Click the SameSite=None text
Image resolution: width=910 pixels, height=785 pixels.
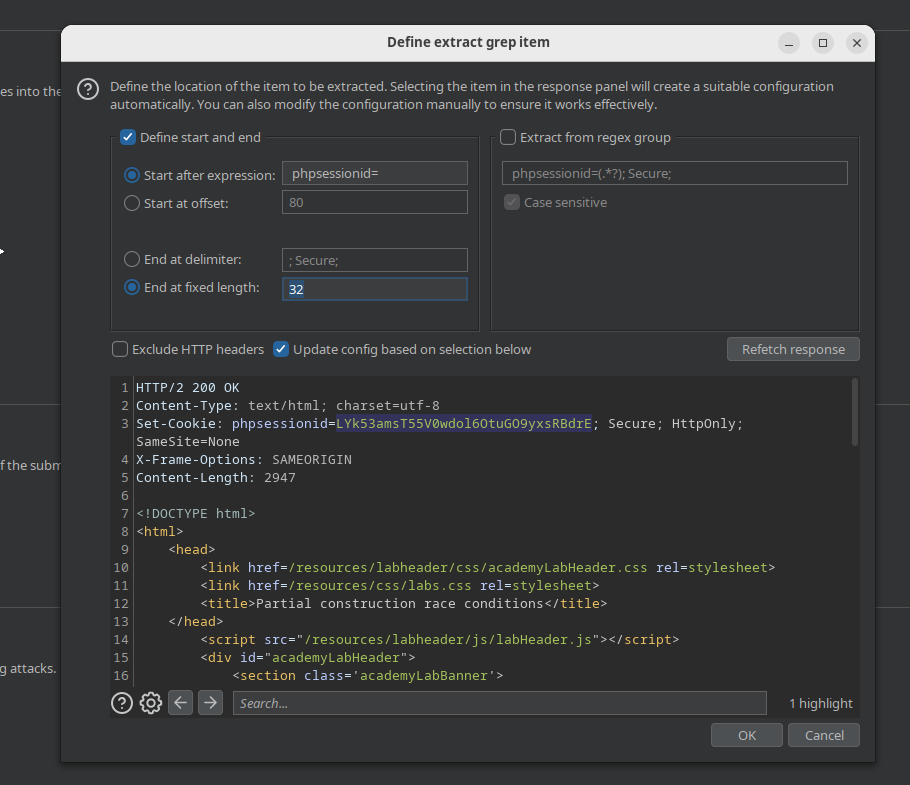[187, 442]
